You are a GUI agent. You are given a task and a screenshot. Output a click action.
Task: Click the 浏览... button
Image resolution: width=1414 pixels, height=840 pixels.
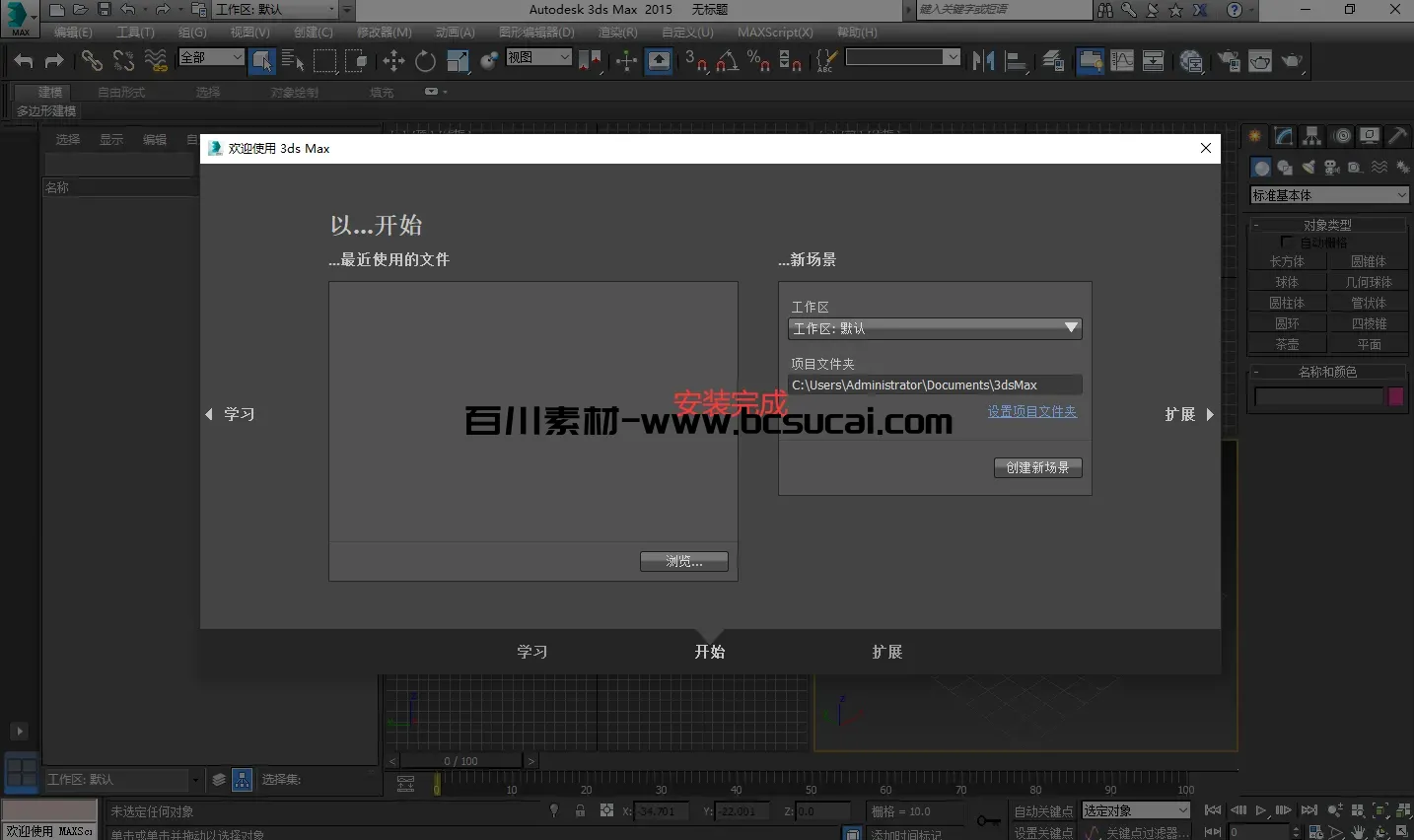coord(684,561)
